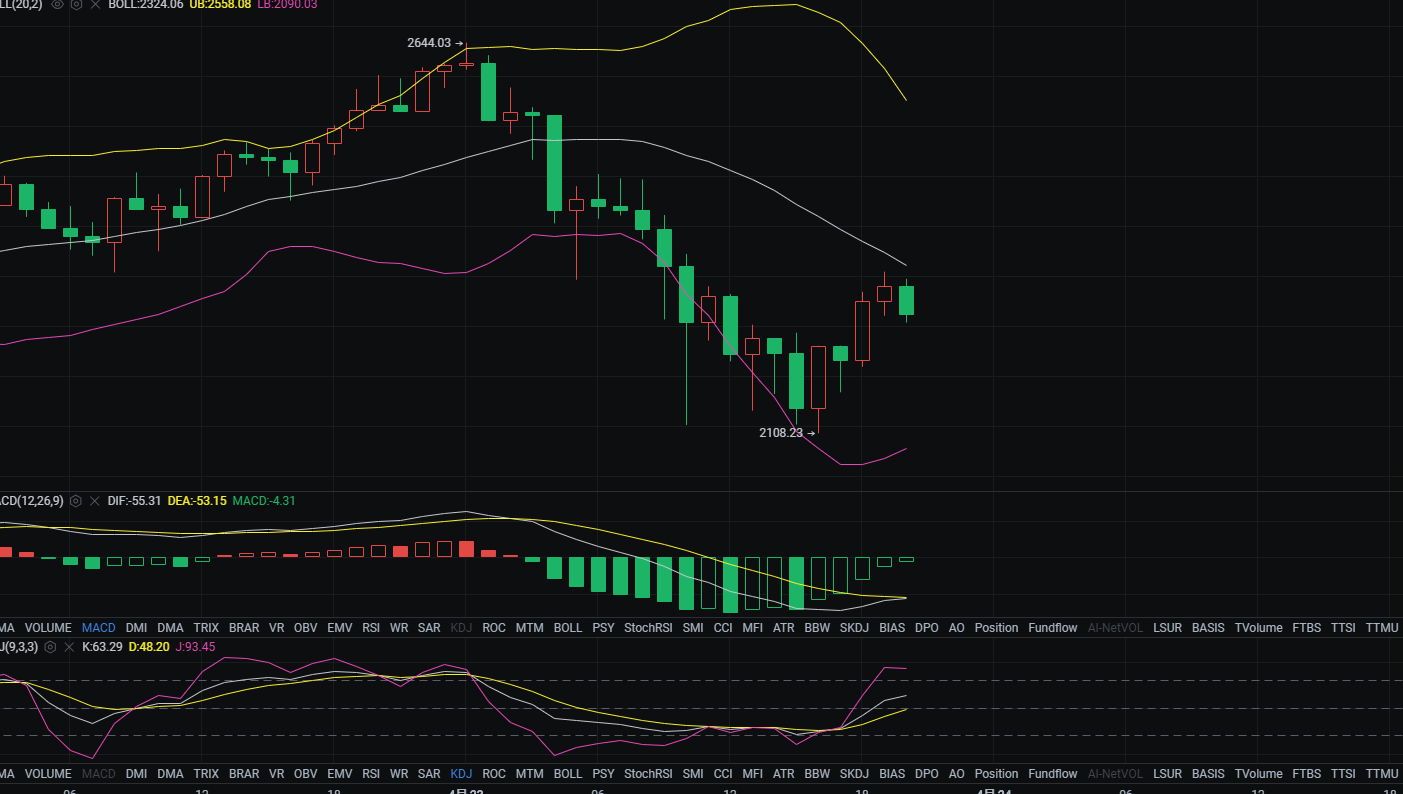The width and height of the screenshot is (1403, 794).
Task: Choose CCI in the row beneath the KDJ chart
Action: (723, 774)
